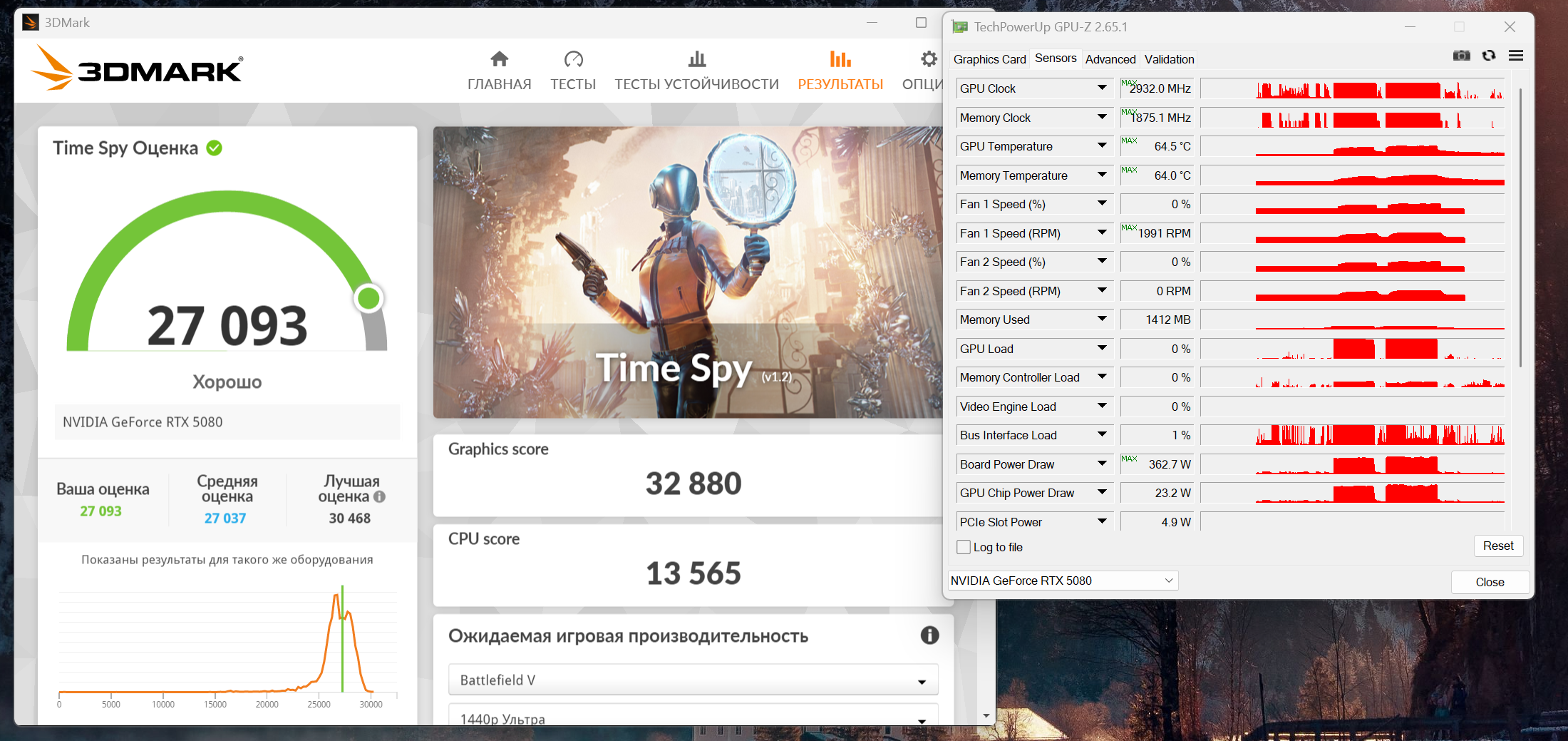Image resolution: width=1568 pixels, height=741 pixels.
Task: Switch to the Graphics Card tab
Action: pos(989,59)
